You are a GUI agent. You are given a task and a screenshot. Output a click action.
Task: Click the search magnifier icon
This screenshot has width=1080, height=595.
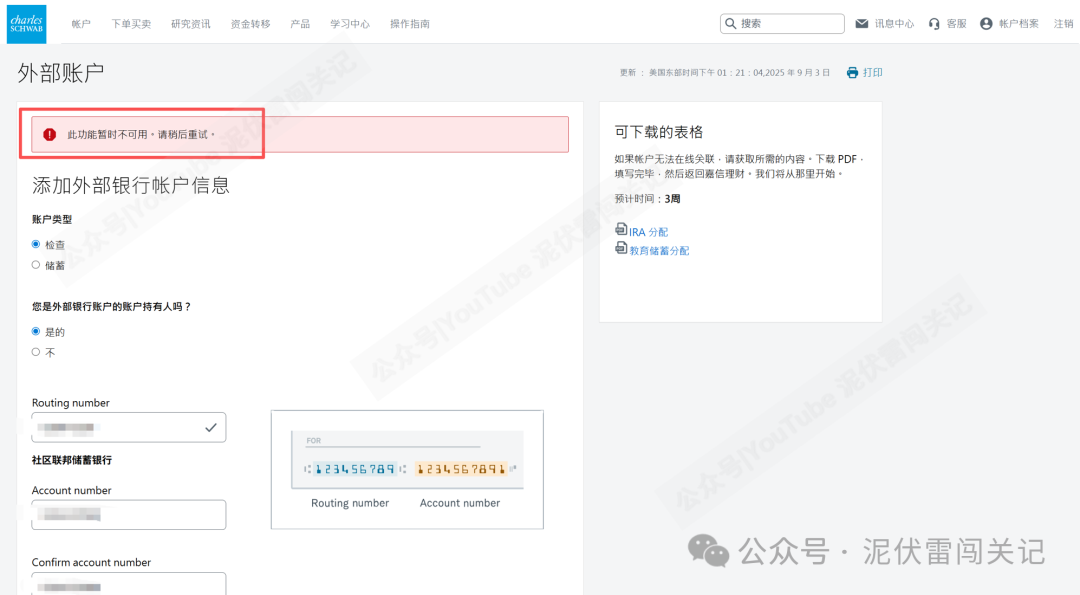point(731,22)
